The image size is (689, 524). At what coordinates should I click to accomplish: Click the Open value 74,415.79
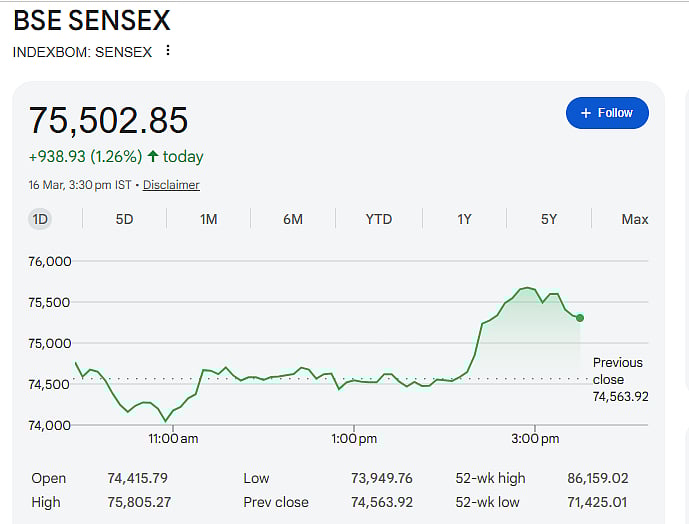pyautogui.click(x=137, y=478)
